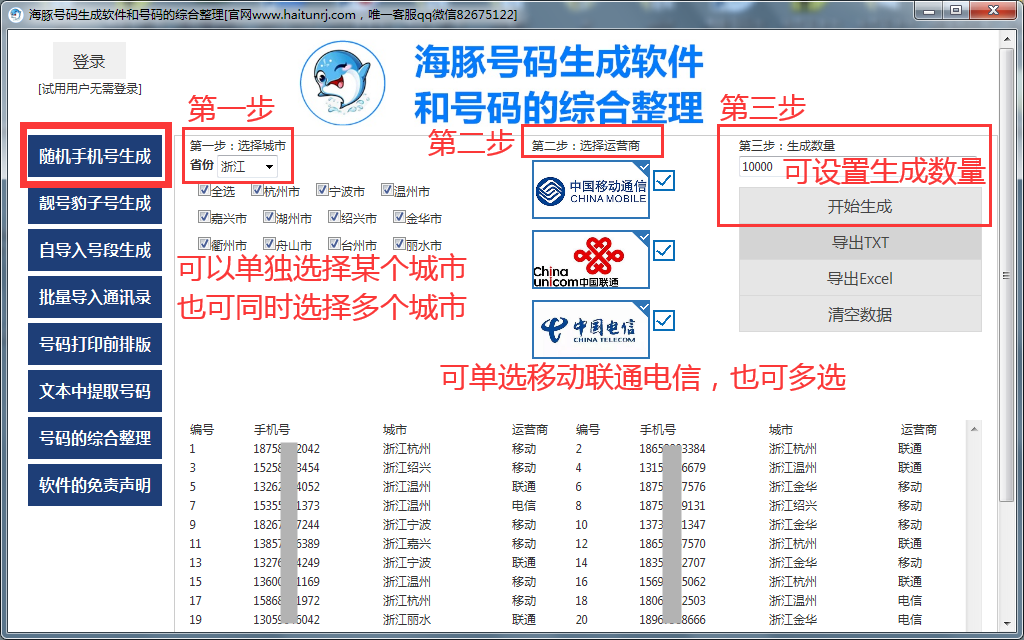
Task: Toggle the 全选 select-all cities checkbox
Action: pos(204,191)
